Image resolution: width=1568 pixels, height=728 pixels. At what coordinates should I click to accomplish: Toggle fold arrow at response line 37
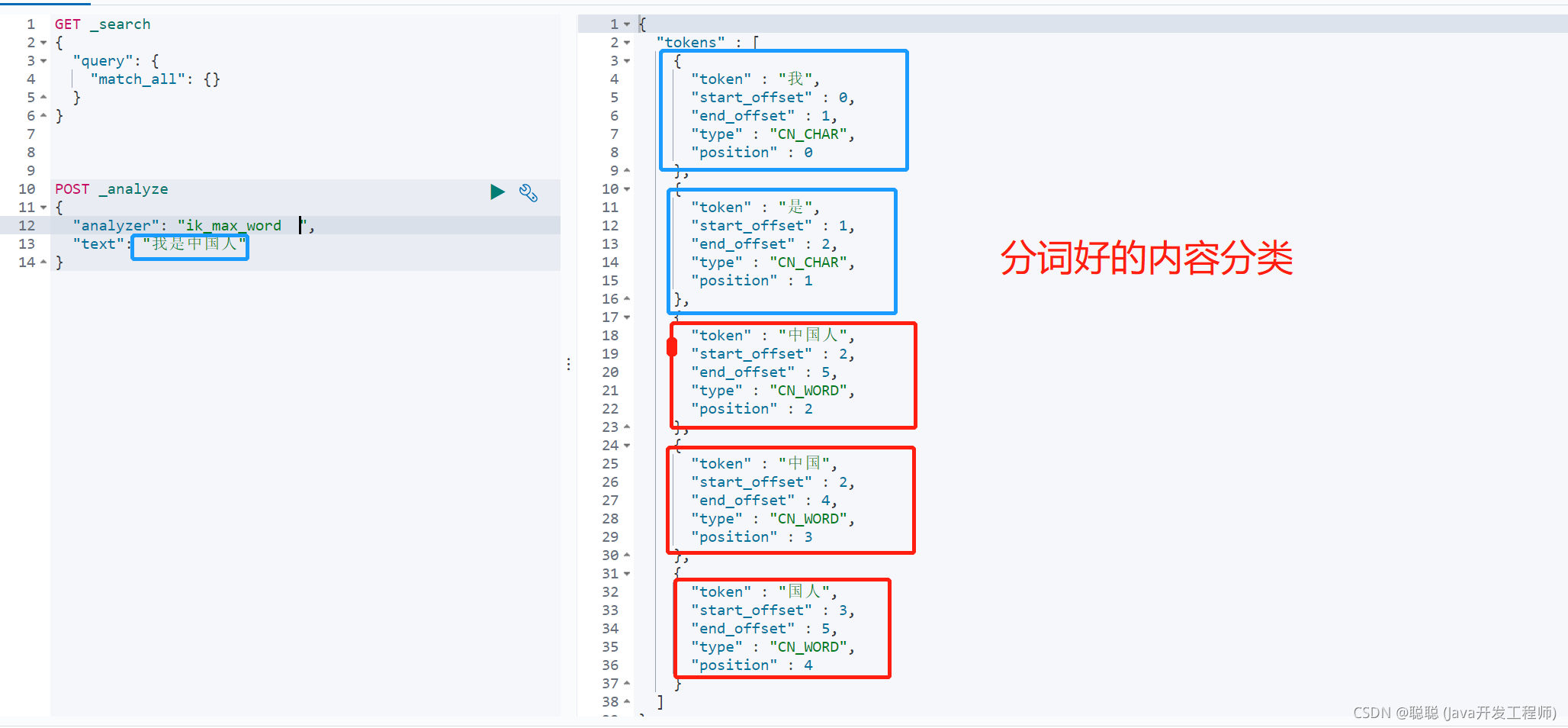[x=627, y=684]
